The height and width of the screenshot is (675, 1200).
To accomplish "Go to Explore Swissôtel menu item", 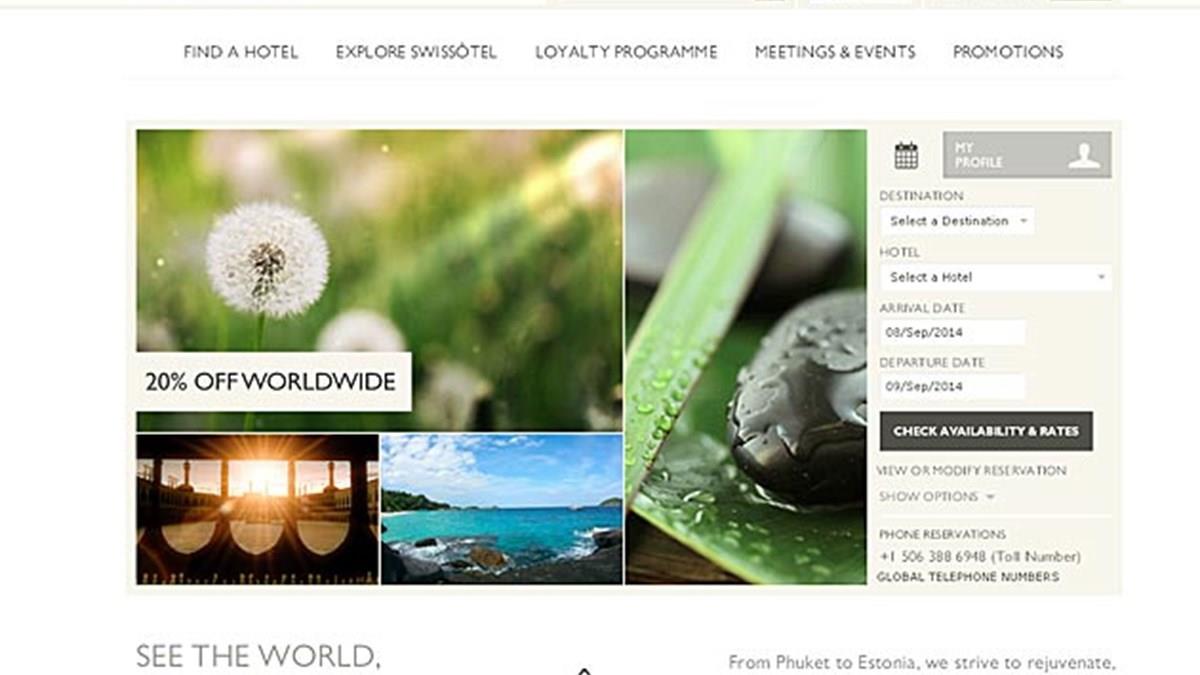I will coord(416,52).
